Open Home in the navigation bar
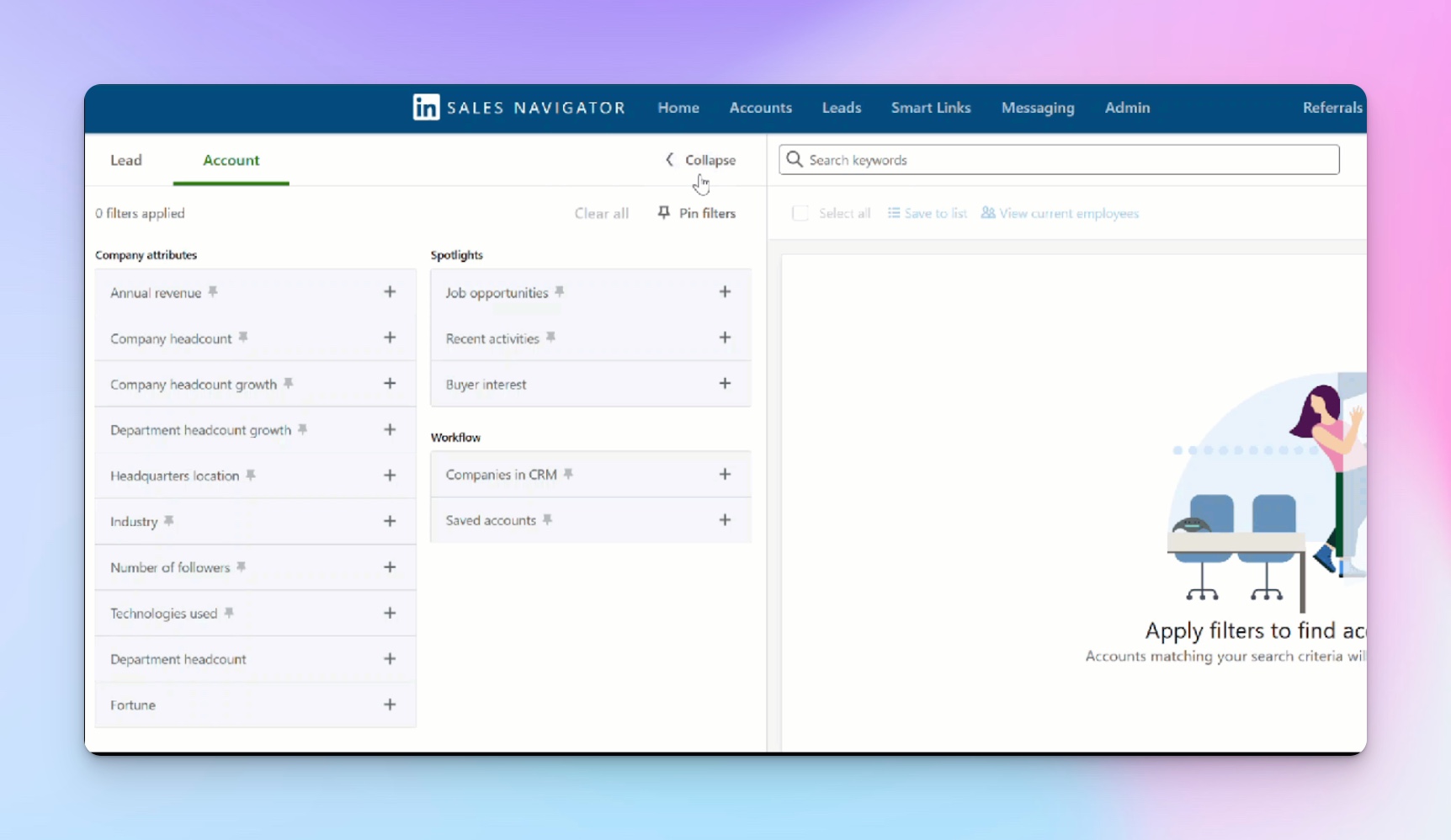This screenshot has width=1451, height=840. [x=678, y=108]
